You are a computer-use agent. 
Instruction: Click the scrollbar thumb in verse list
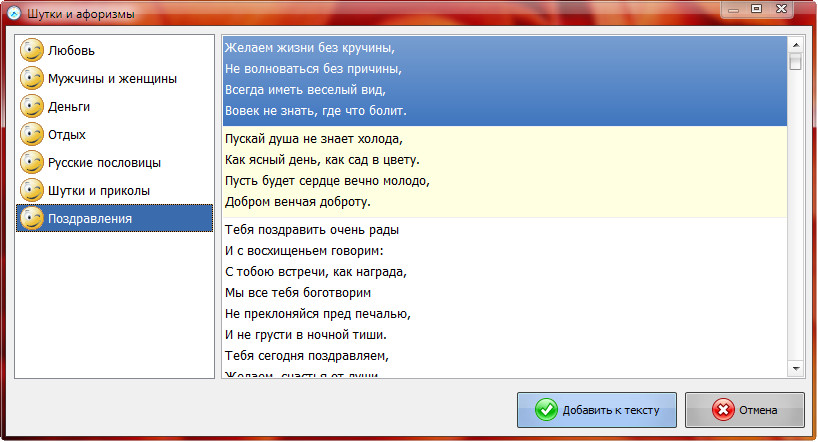click(796, 62)
